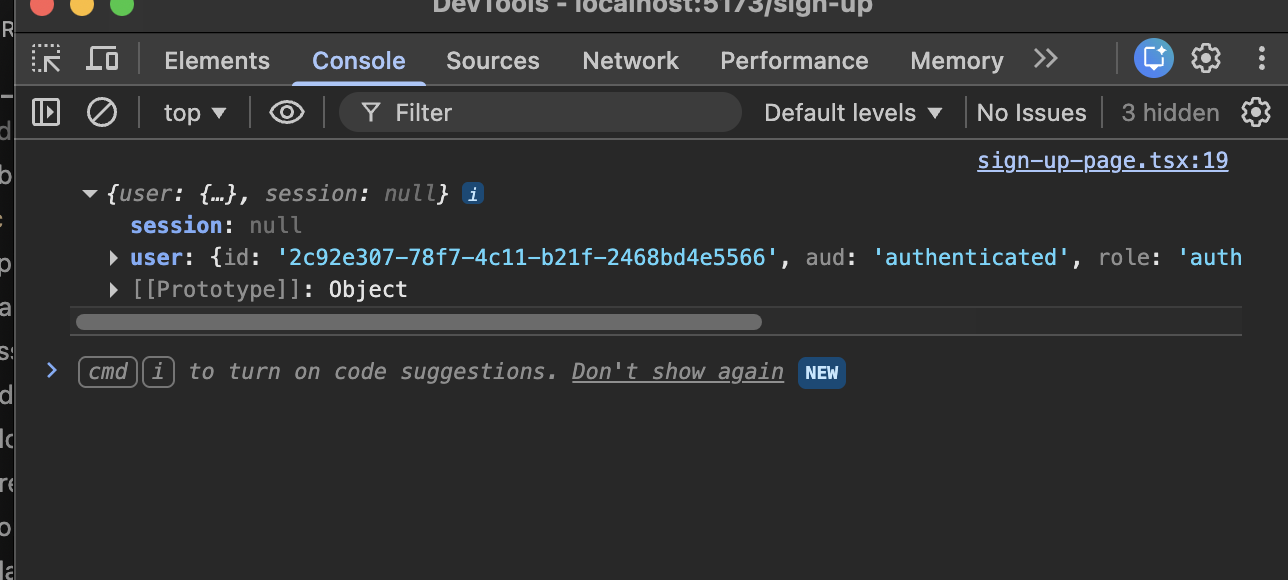The width and height of the screenshot is (1288, 580).
Task: Switch to the Elements tab
Action: coord(217,61)
